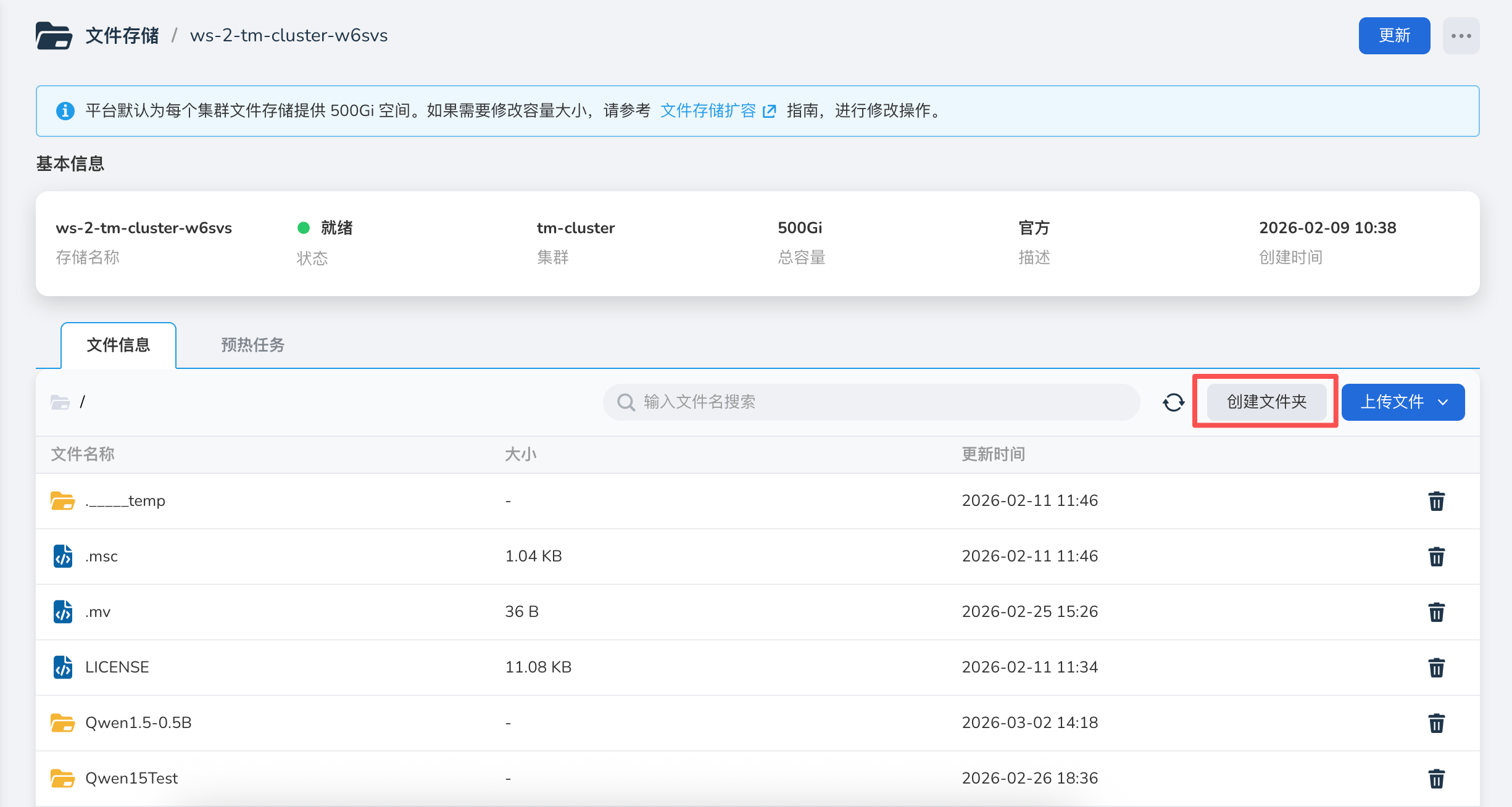This screenshot has height=807, width=1512.
Task: Open the Qwen15Test folder
Action: (131, 778)
